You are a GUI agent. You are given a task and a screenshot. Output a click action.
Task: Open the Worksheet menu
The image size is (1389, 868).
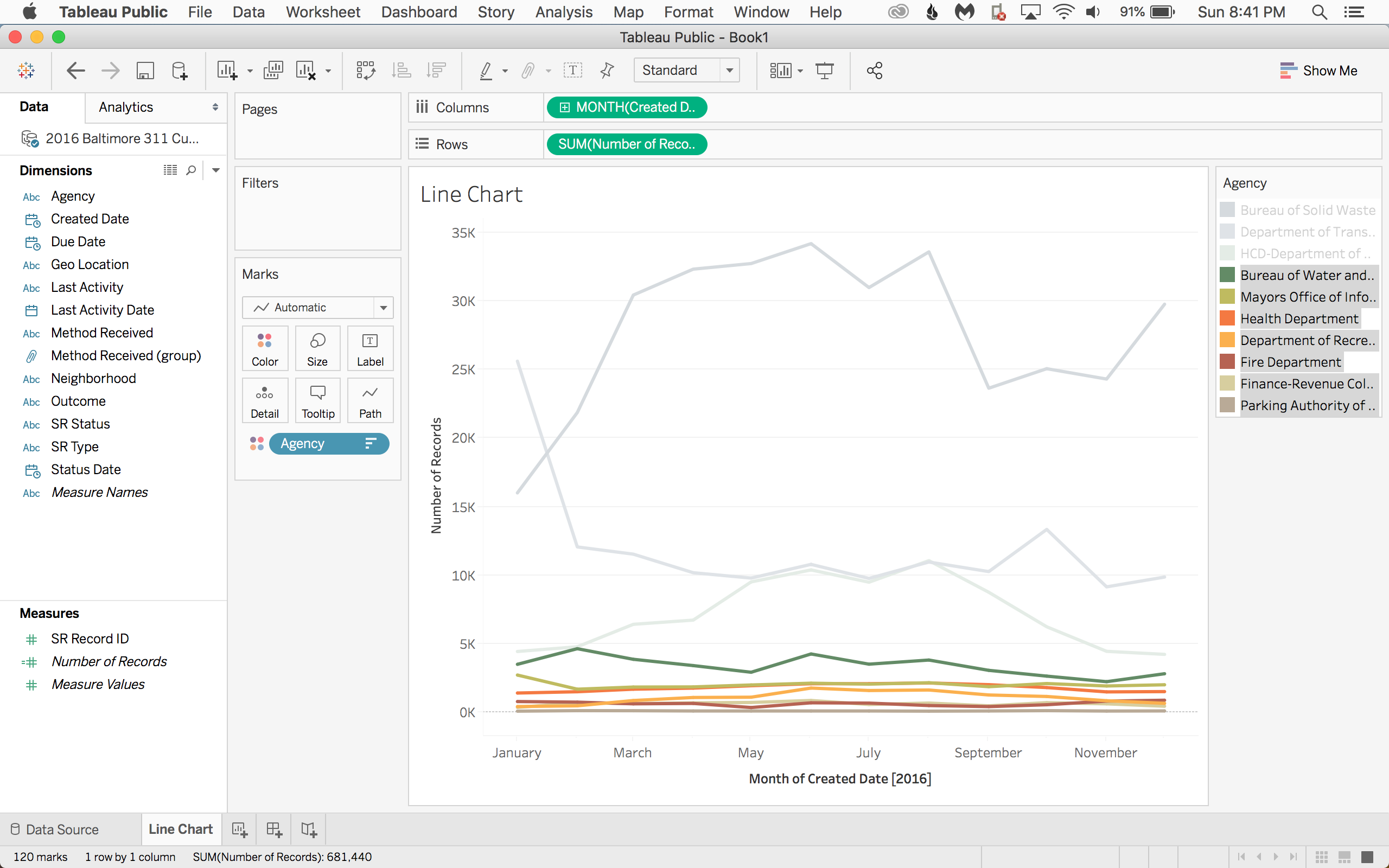(323, 12)
